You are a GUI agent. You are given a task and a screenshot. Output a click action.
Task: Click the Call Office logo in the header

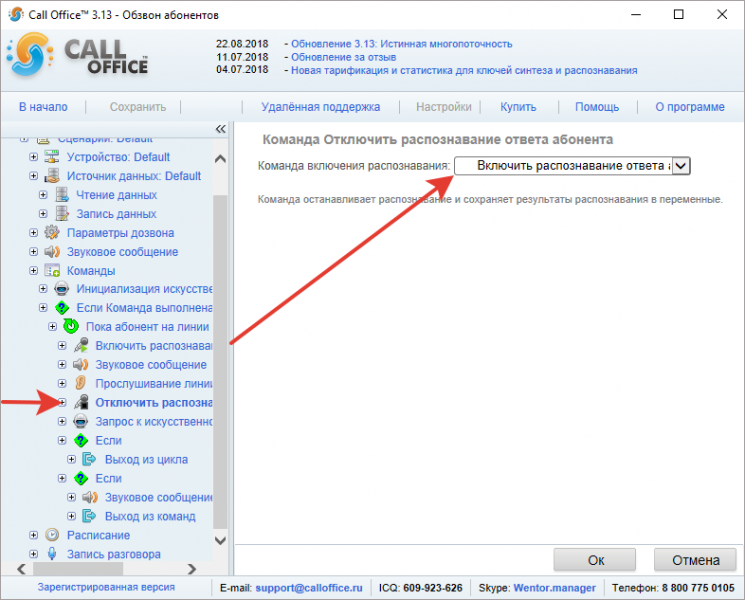78,55
